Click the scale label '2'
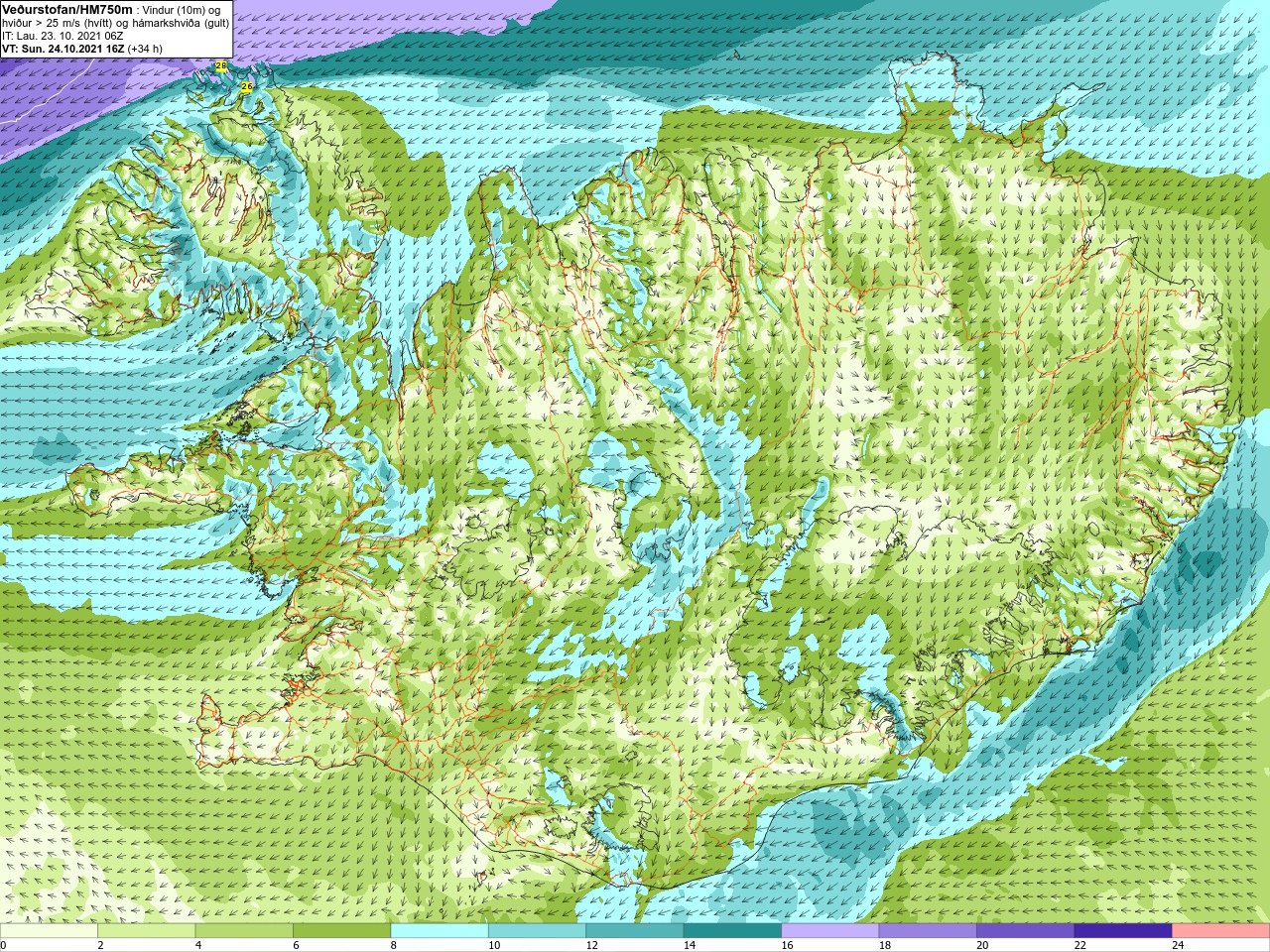This screenshot has width=1270, height=952. tap(100, 945)
